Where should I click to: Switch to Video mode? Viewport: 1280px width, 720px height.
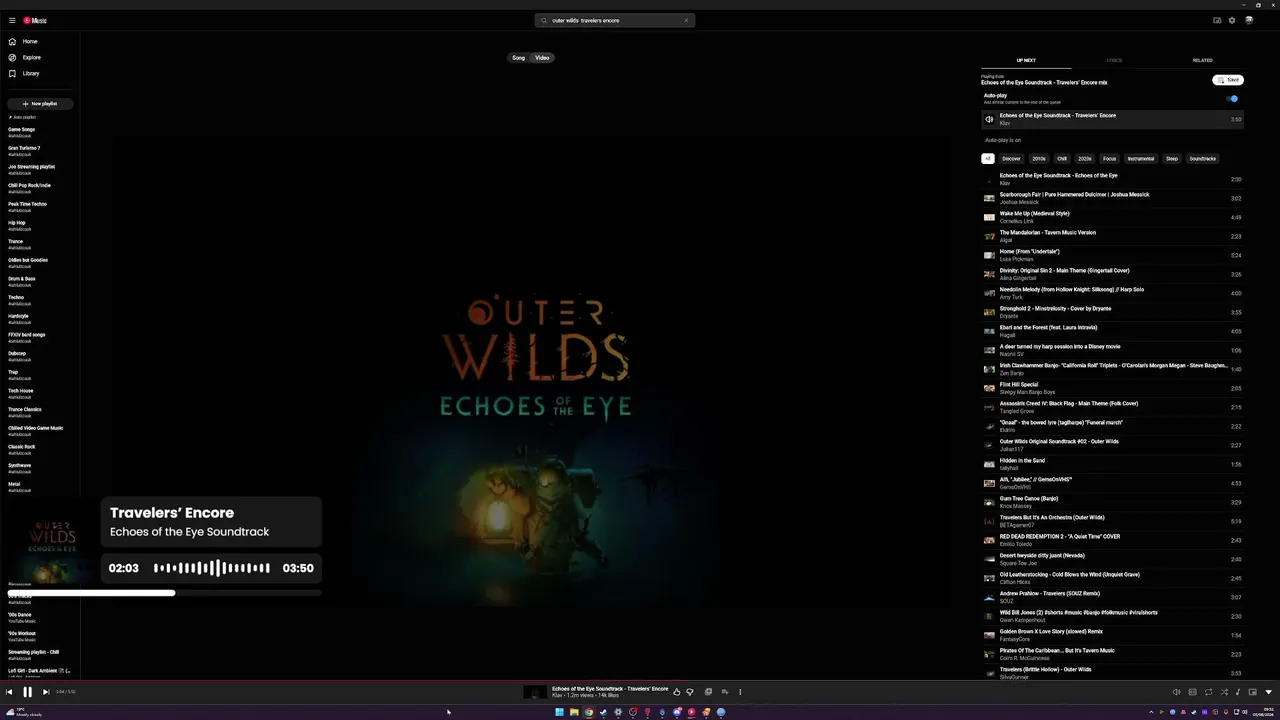[x=542, y=58]
